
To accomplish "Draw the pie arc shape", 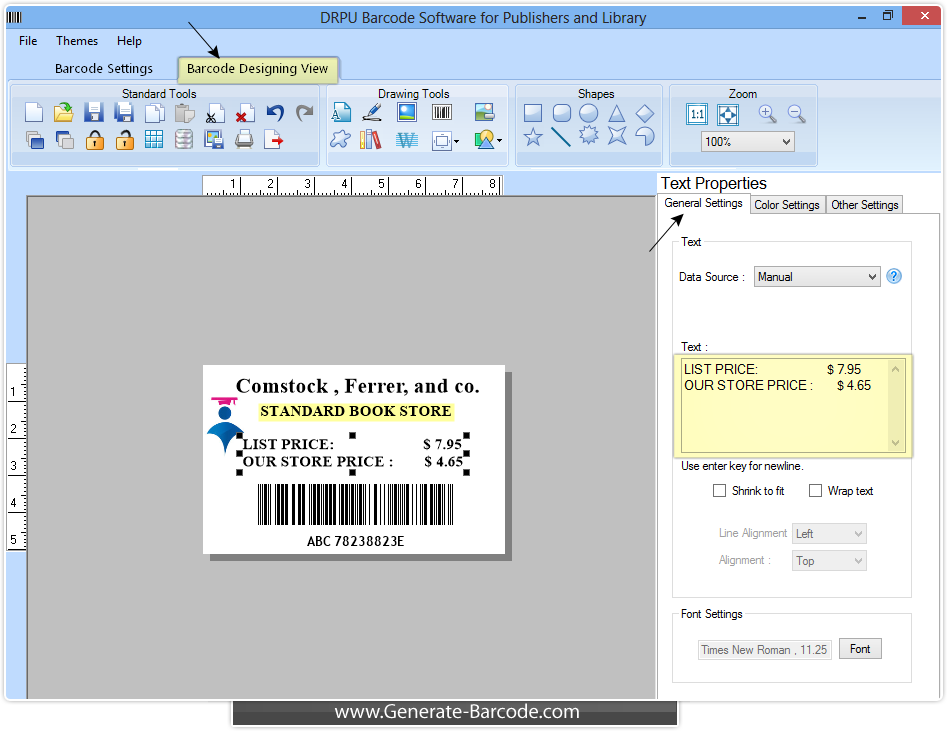I will click(645, 137).
